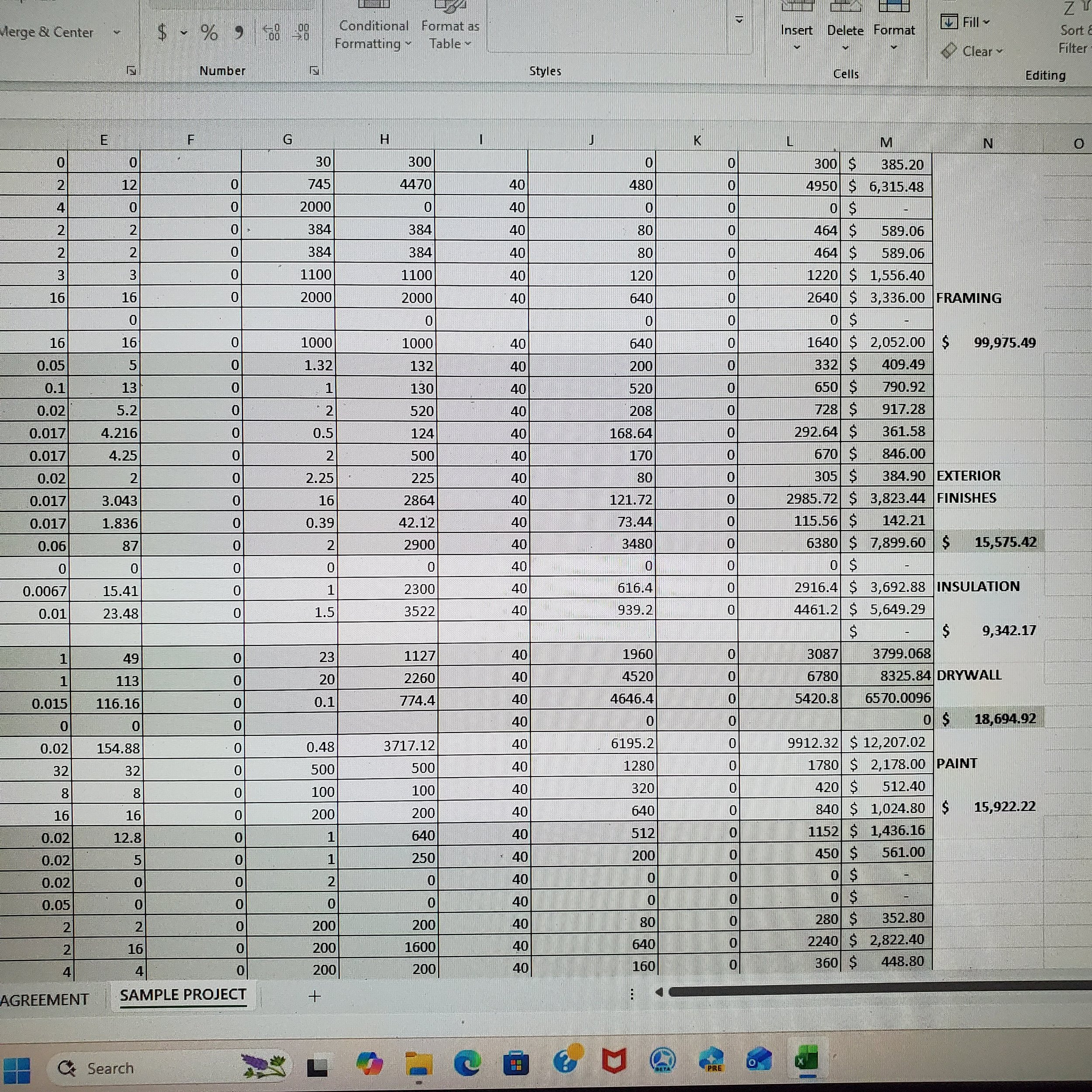Viewport: 1092px width, 1092px height.
Task: Select the cell with value 3717.12
Action: click(x=388, y=746)
